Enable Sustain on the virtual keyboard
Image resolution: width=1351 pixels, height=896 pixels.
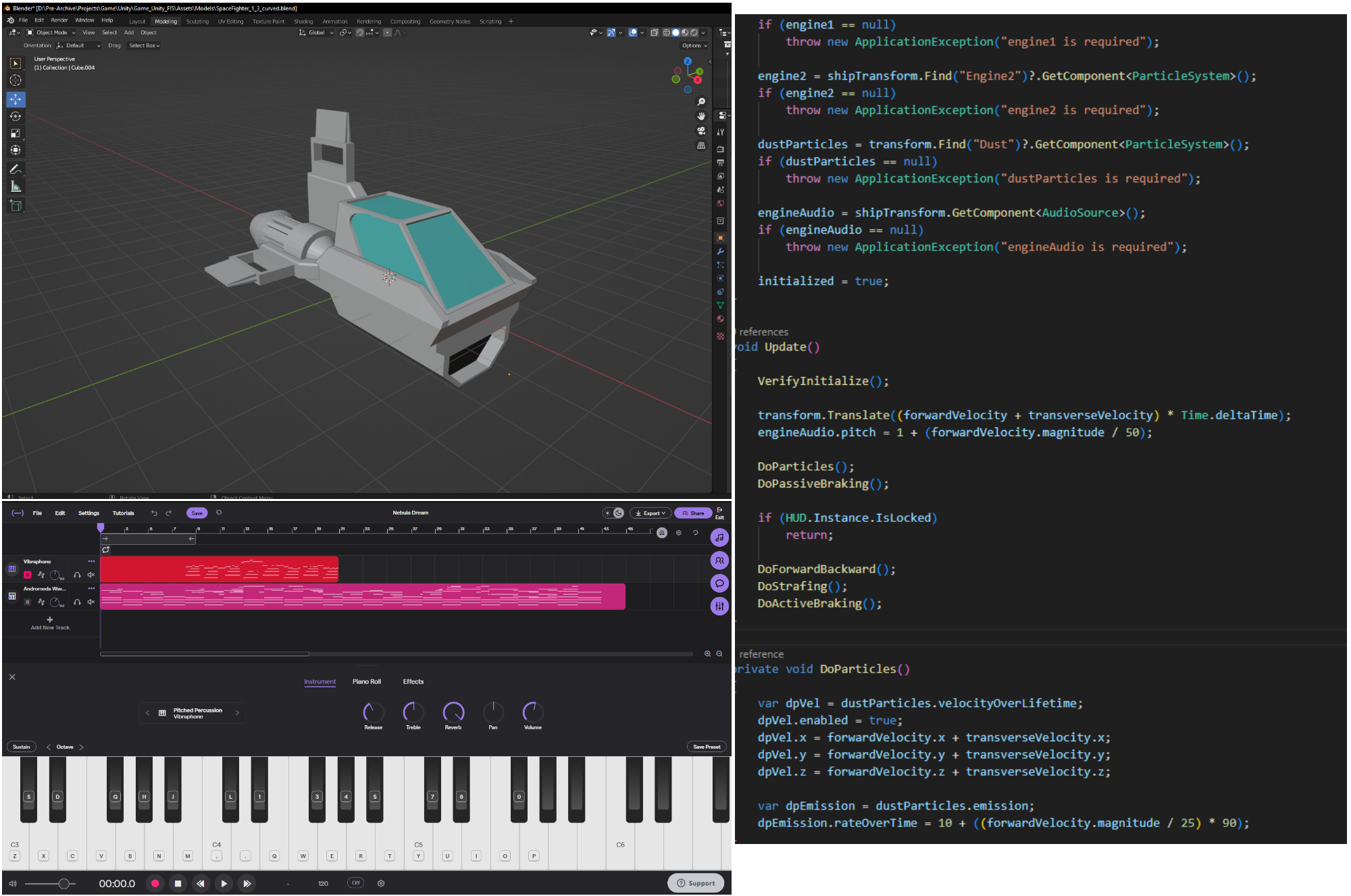click(21, 746)
